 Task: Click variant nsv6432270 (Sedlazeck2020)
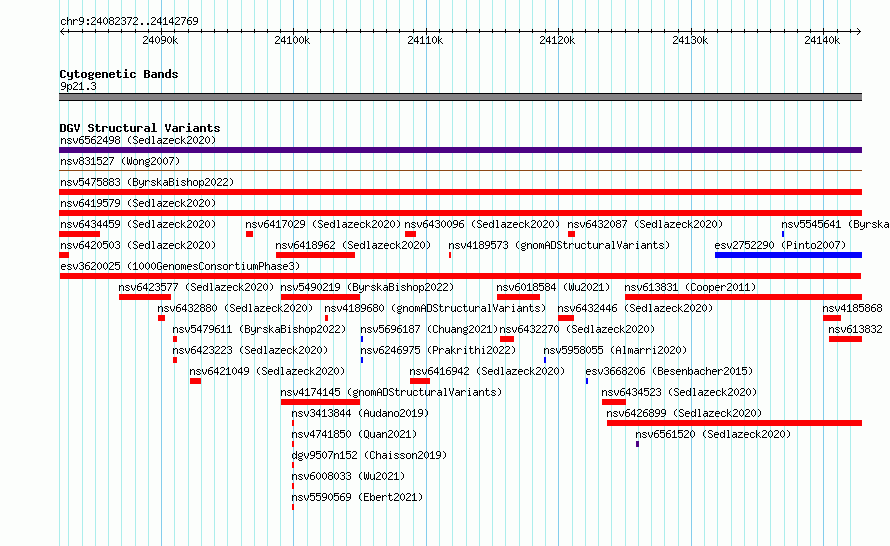[x=577, y=329]
